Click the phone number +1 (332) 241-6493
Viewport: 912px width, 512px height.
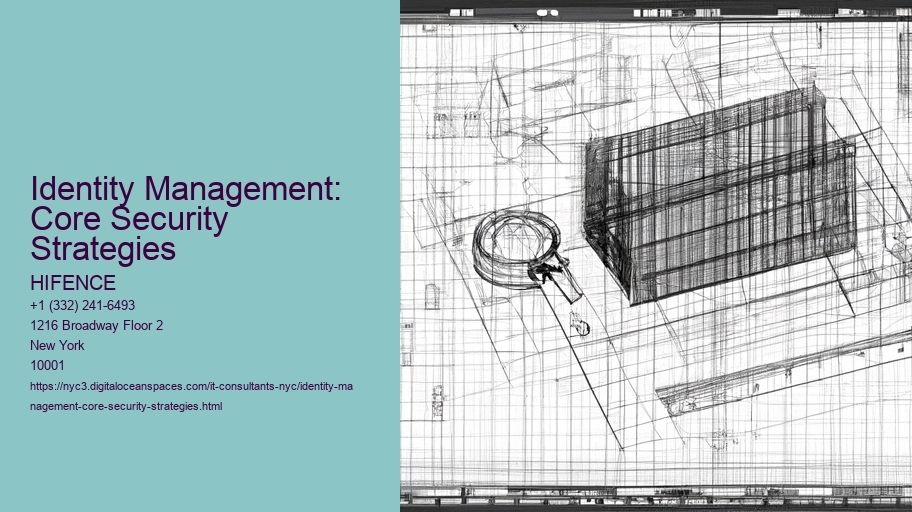tap(83, 305)
